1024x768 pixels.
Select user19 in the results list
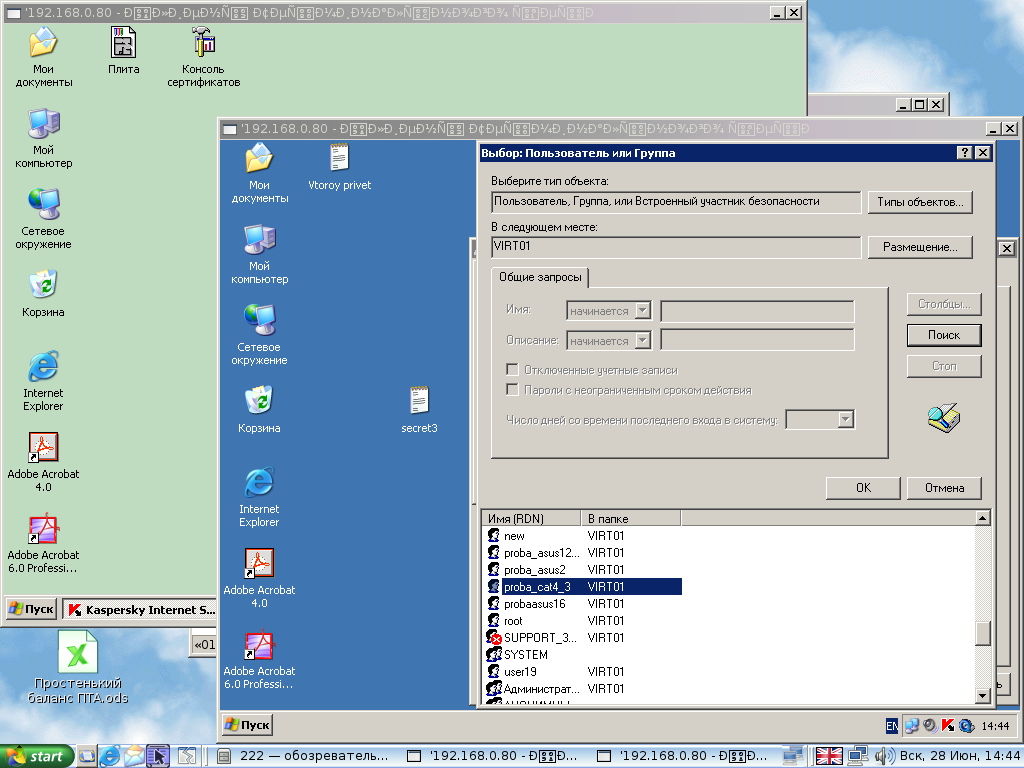point(520,672)
